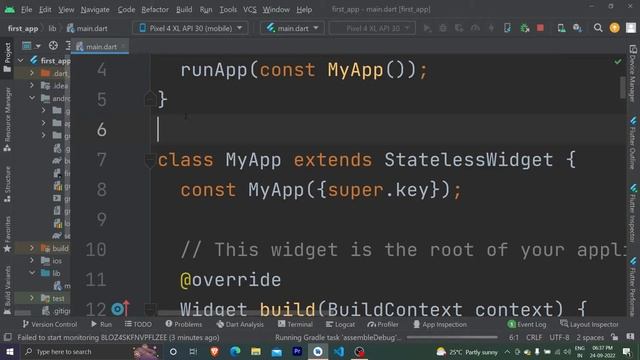Toggle the code fold end marker on line 5
The image size is (640, 360).
coord(150,98)
